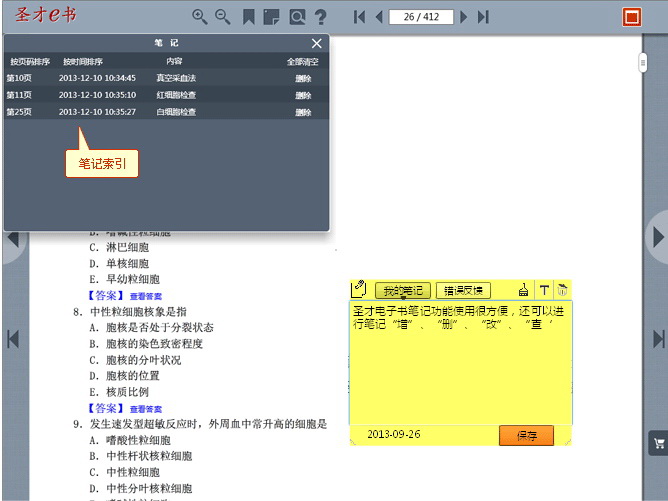Open the note titled 红细胞检查
Viewport: 668px width, 501px height.
coord(176,95)
